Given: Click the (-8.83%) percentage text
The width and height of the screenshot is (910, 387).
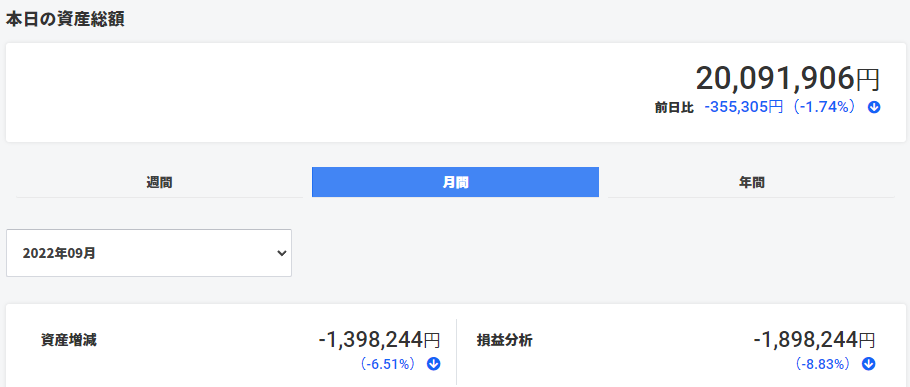Looking at the screenshot, I should coord(822,364).
